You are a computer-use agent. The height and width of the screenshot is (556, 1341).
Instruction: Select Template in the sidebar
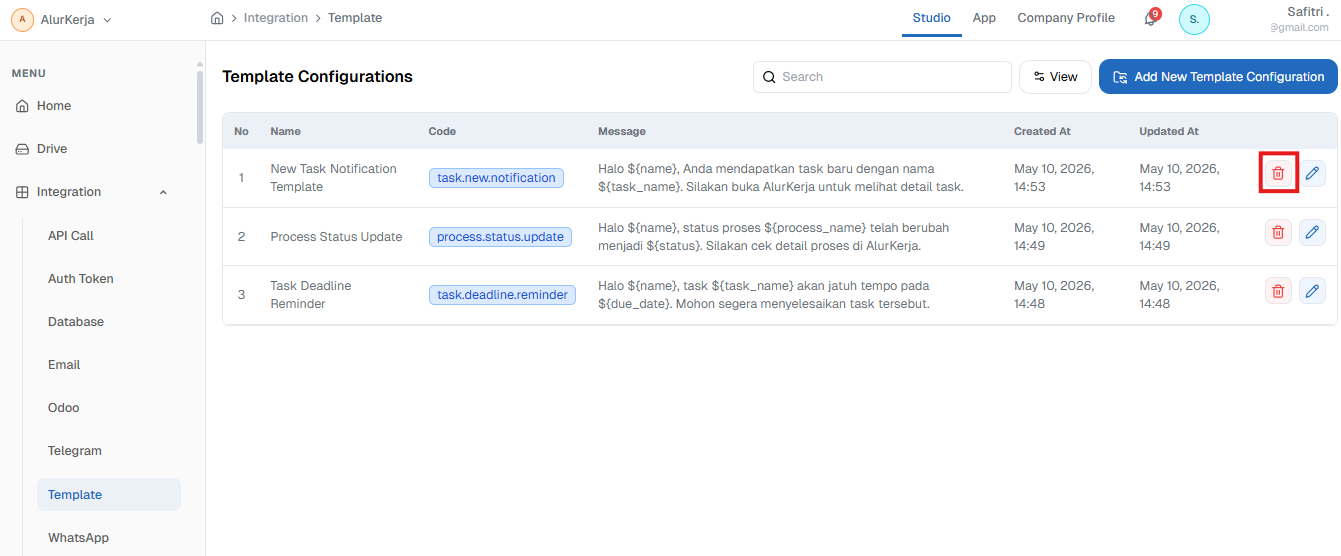click(x=109, y=495)
